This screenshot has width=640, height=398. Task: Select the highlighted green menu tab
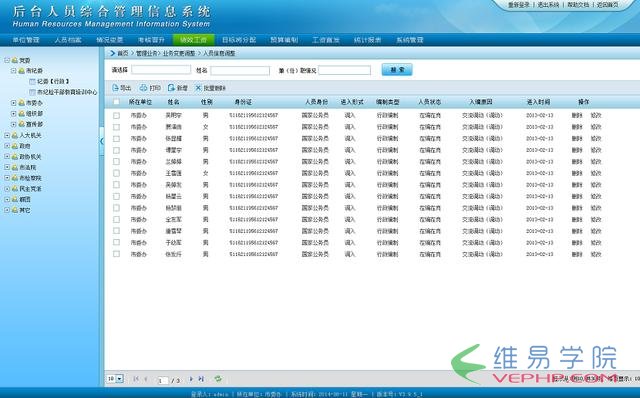coord(193,40)
